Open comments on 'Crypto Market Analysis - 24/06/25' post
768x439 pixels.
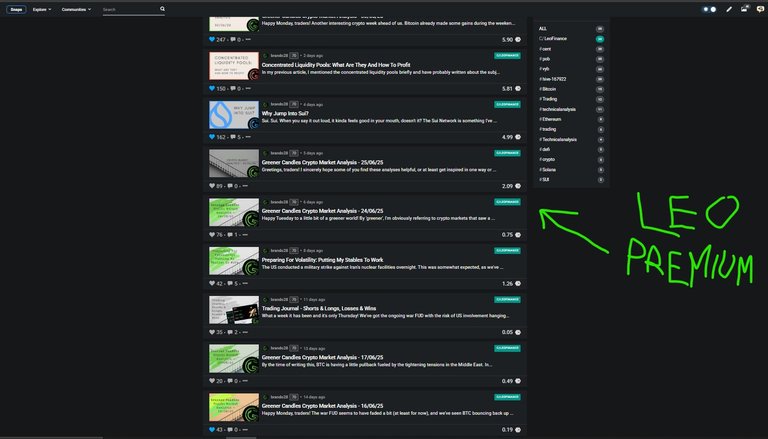click(230, 235)
